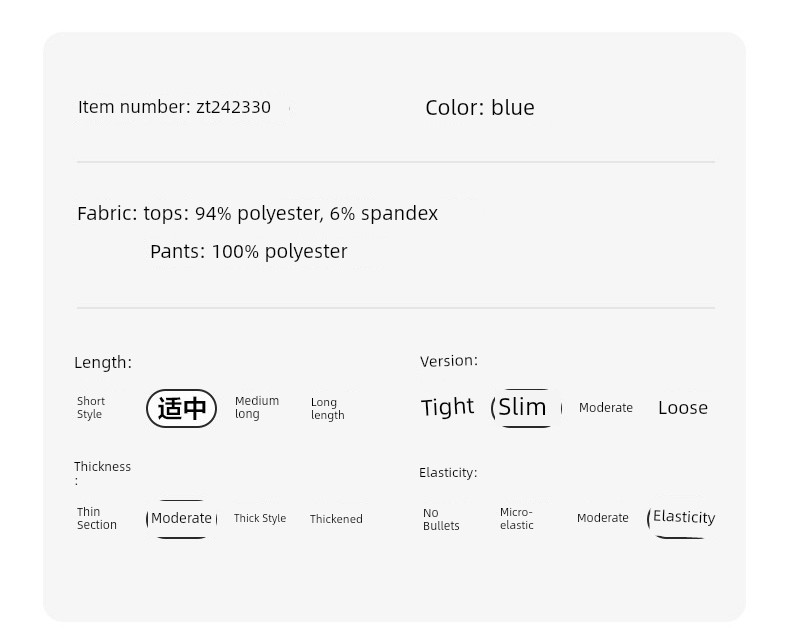Select the Loose version option

point(683,408)
